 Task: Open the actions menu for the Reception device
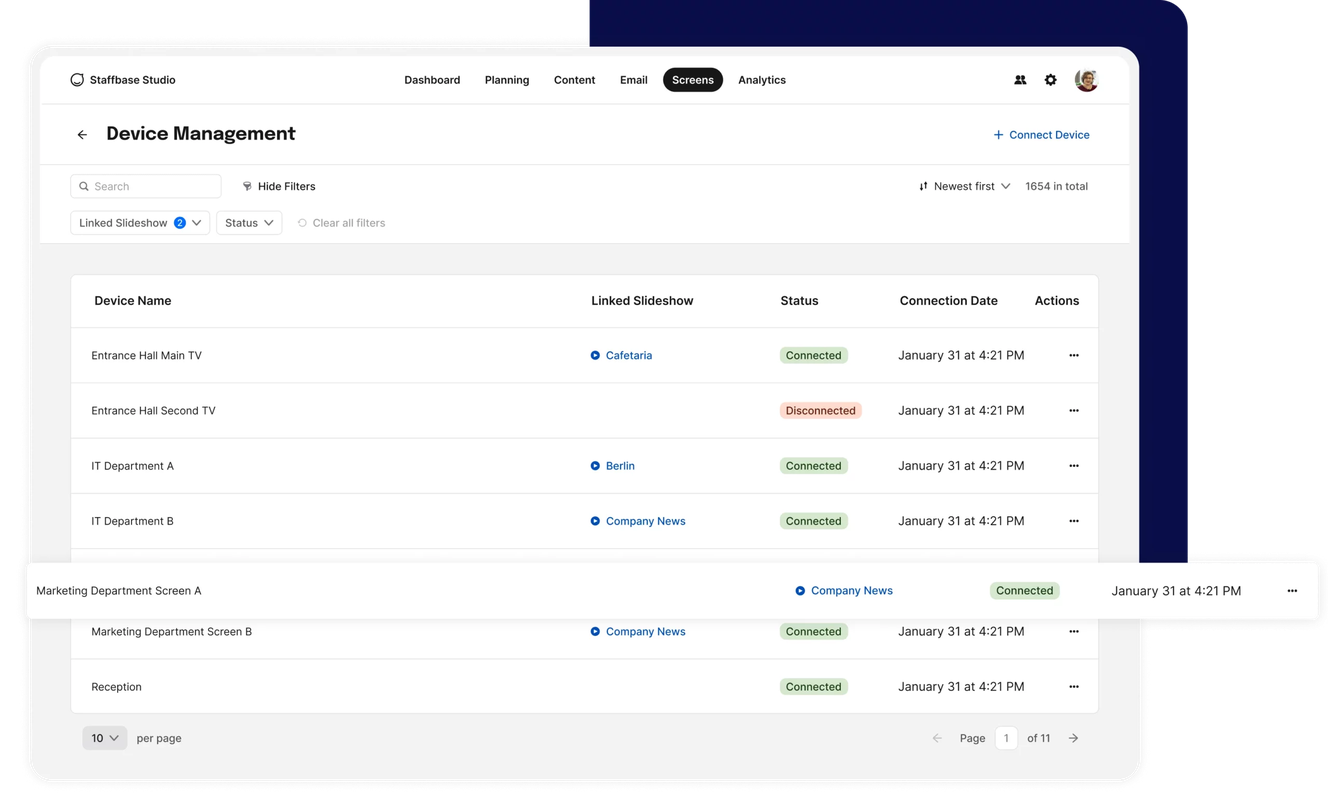click(1074, 686)
